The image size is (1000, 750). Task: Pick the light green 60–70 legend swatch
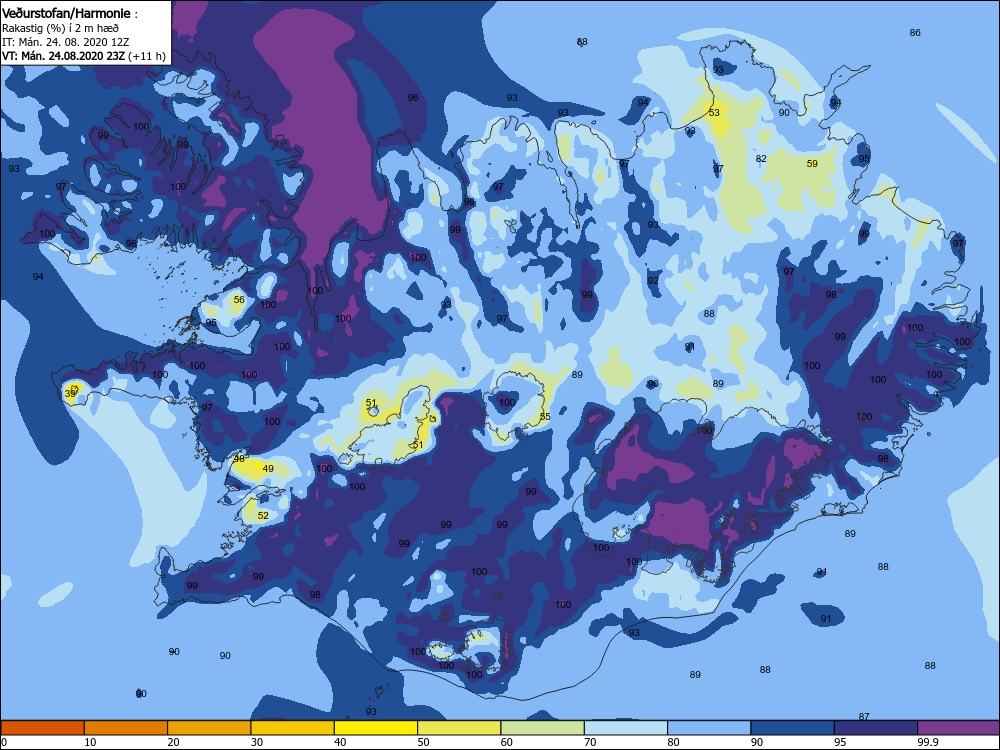[543, 728]
